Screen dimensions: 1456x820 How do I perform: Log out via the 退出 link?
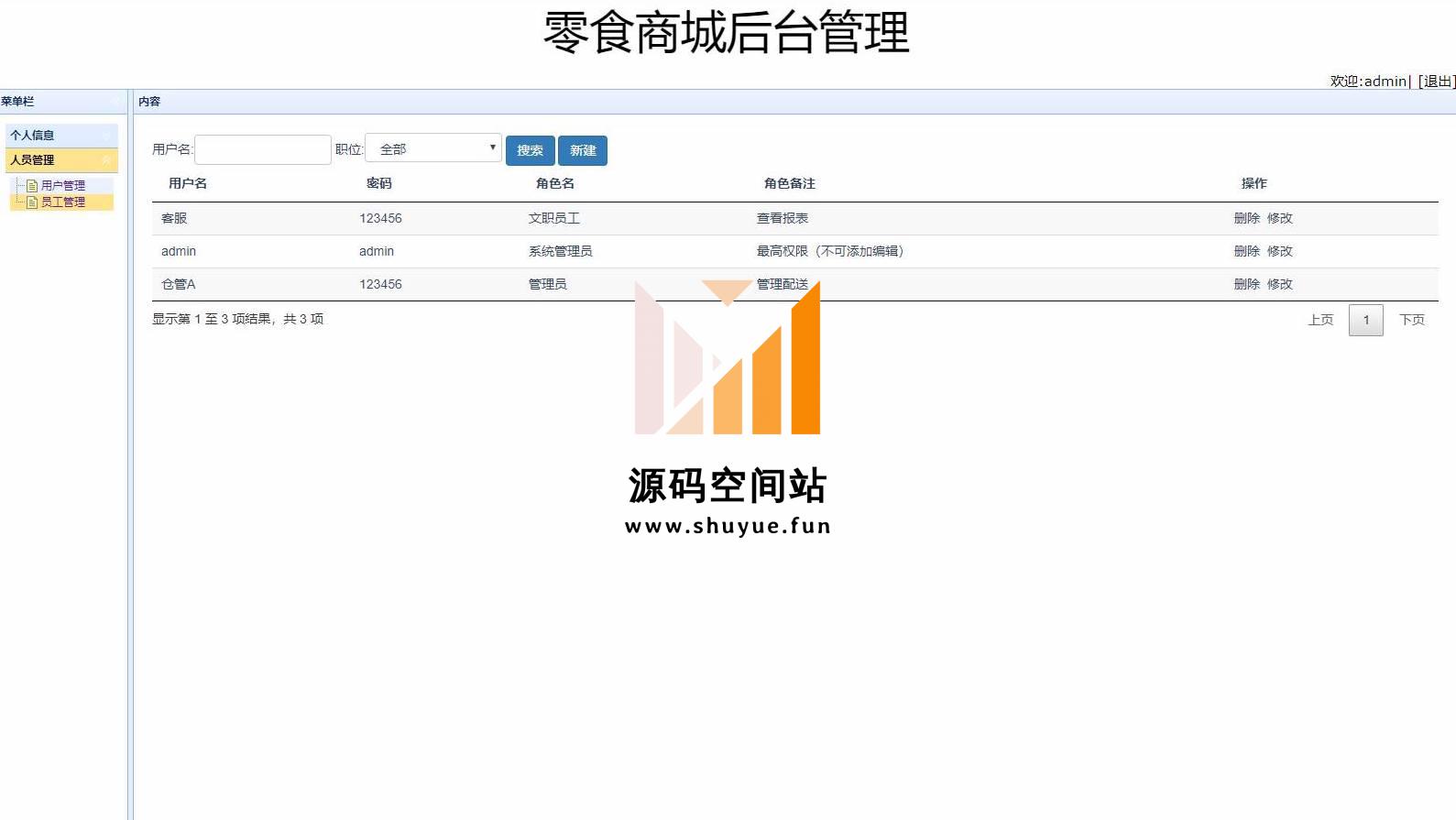click(x=1437, y=81)
